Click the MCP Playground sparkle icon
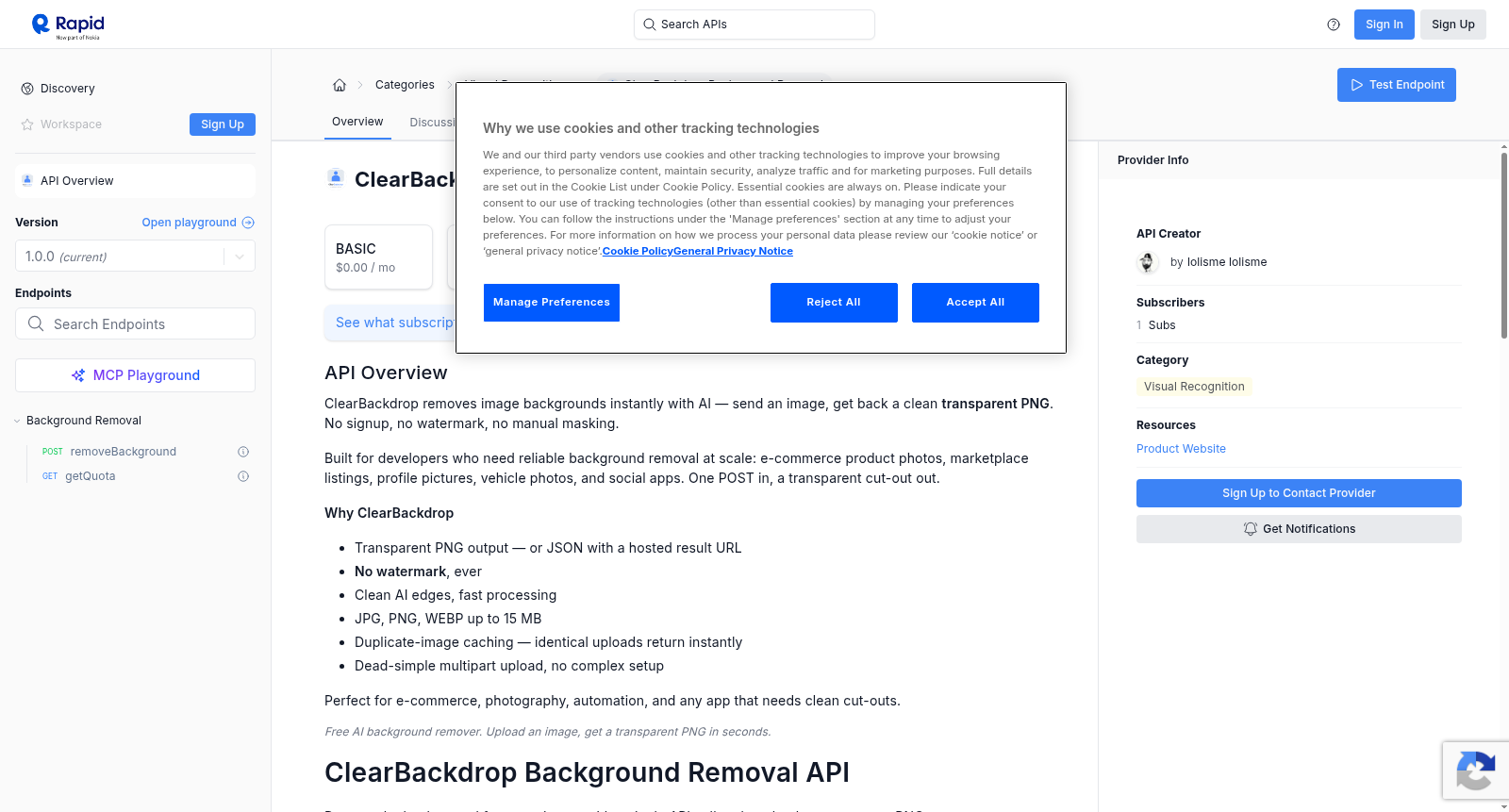 coord(78,375)
